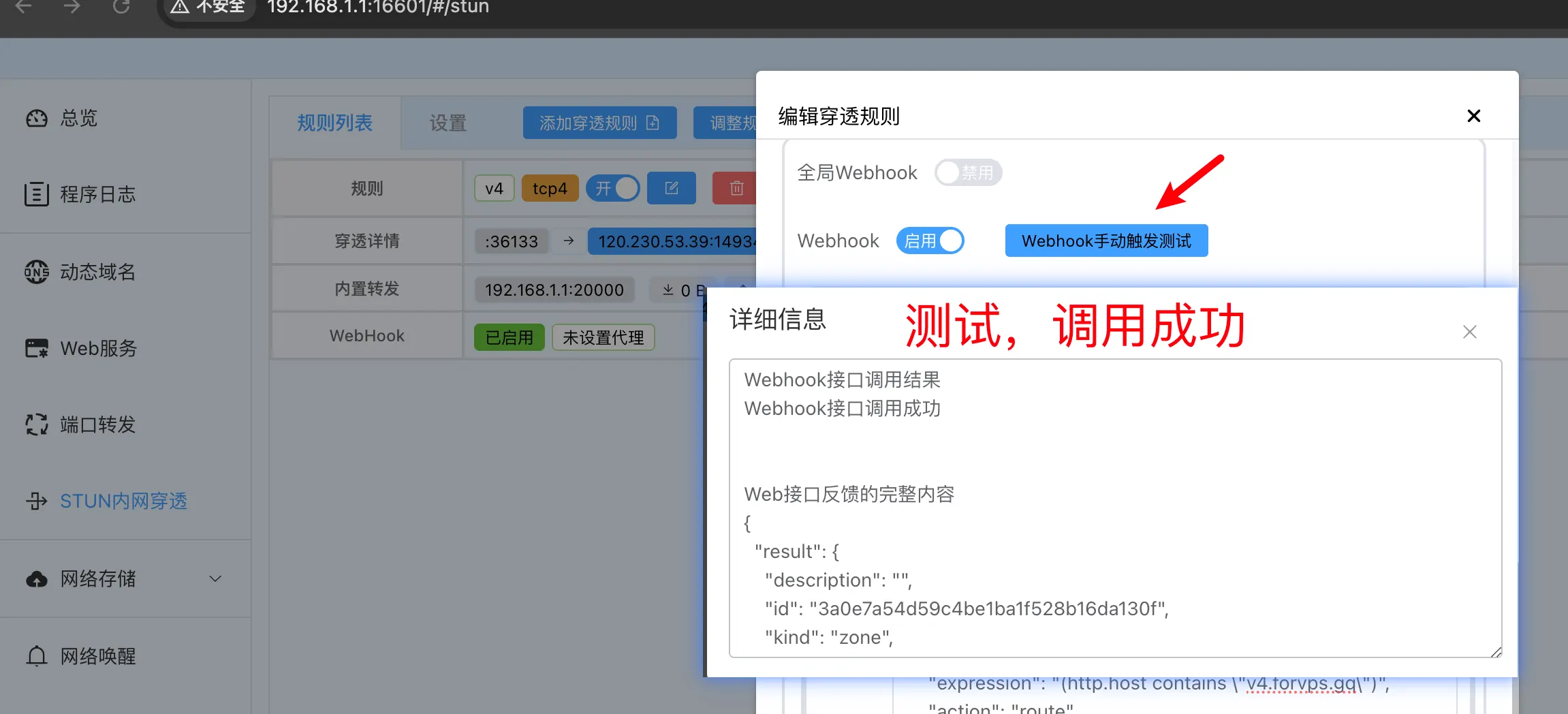Expand the 网络存储 menu chevron
This screenshot has height=714, width=1568.
pos(215,578)
